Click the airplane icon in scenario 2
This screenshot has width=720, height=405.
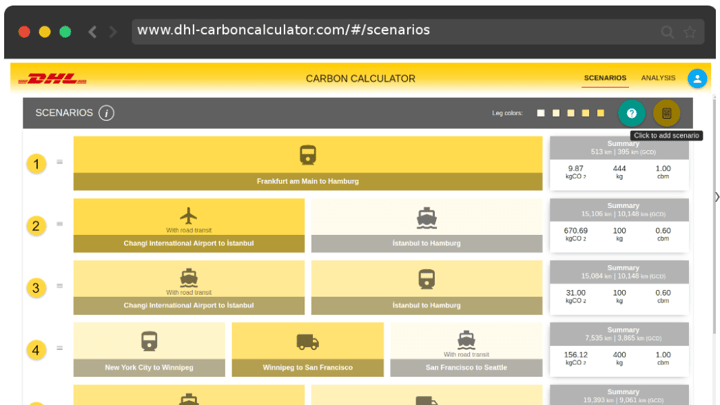click(x=189, y=215)
